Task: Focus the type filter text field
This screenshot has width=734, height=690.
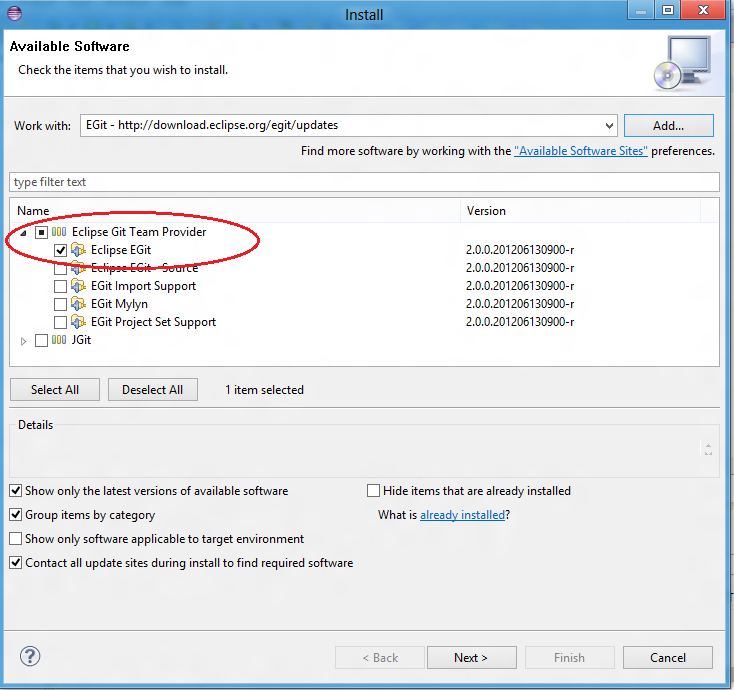Action: 364,182
